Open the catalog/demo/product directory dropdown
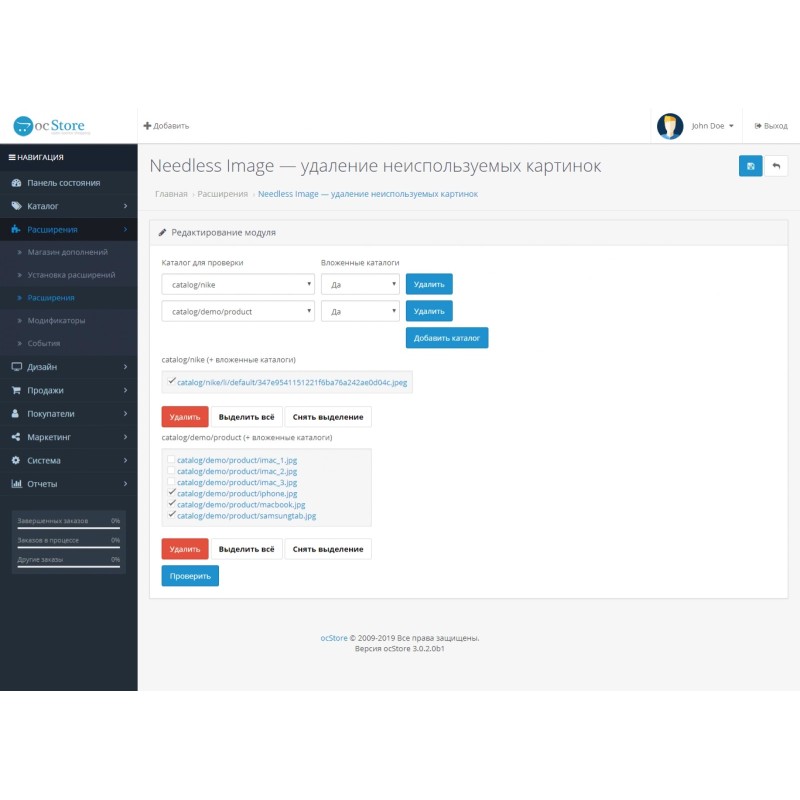 238,311
